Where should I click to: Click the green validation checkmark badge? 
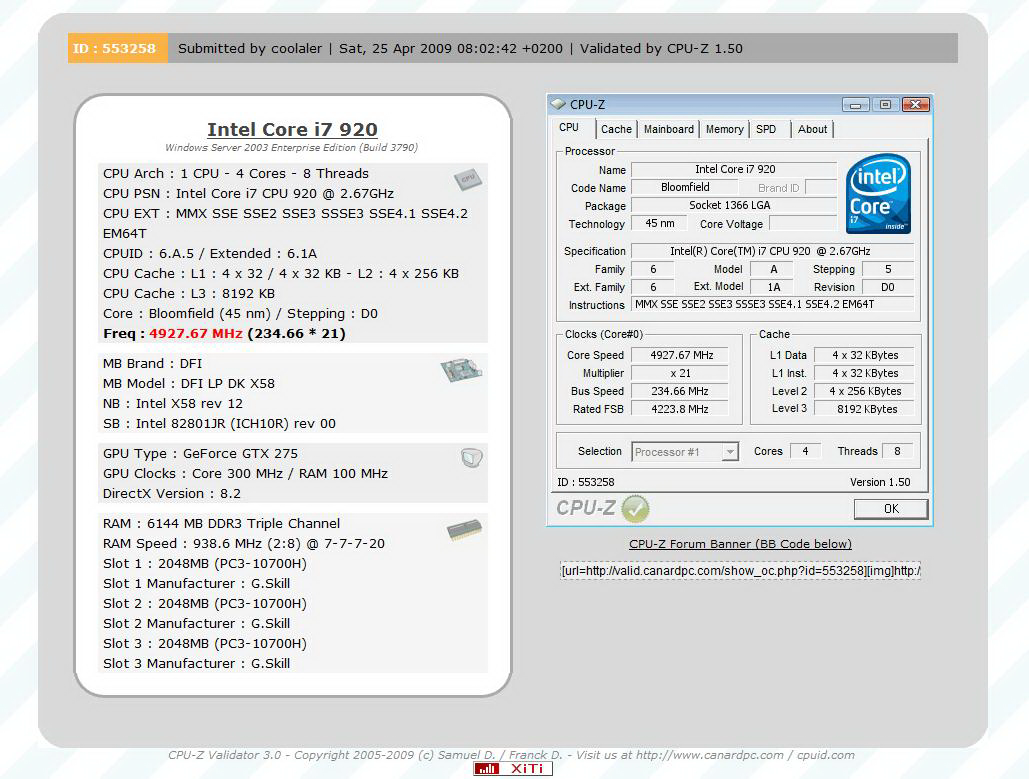click(635, 509)
